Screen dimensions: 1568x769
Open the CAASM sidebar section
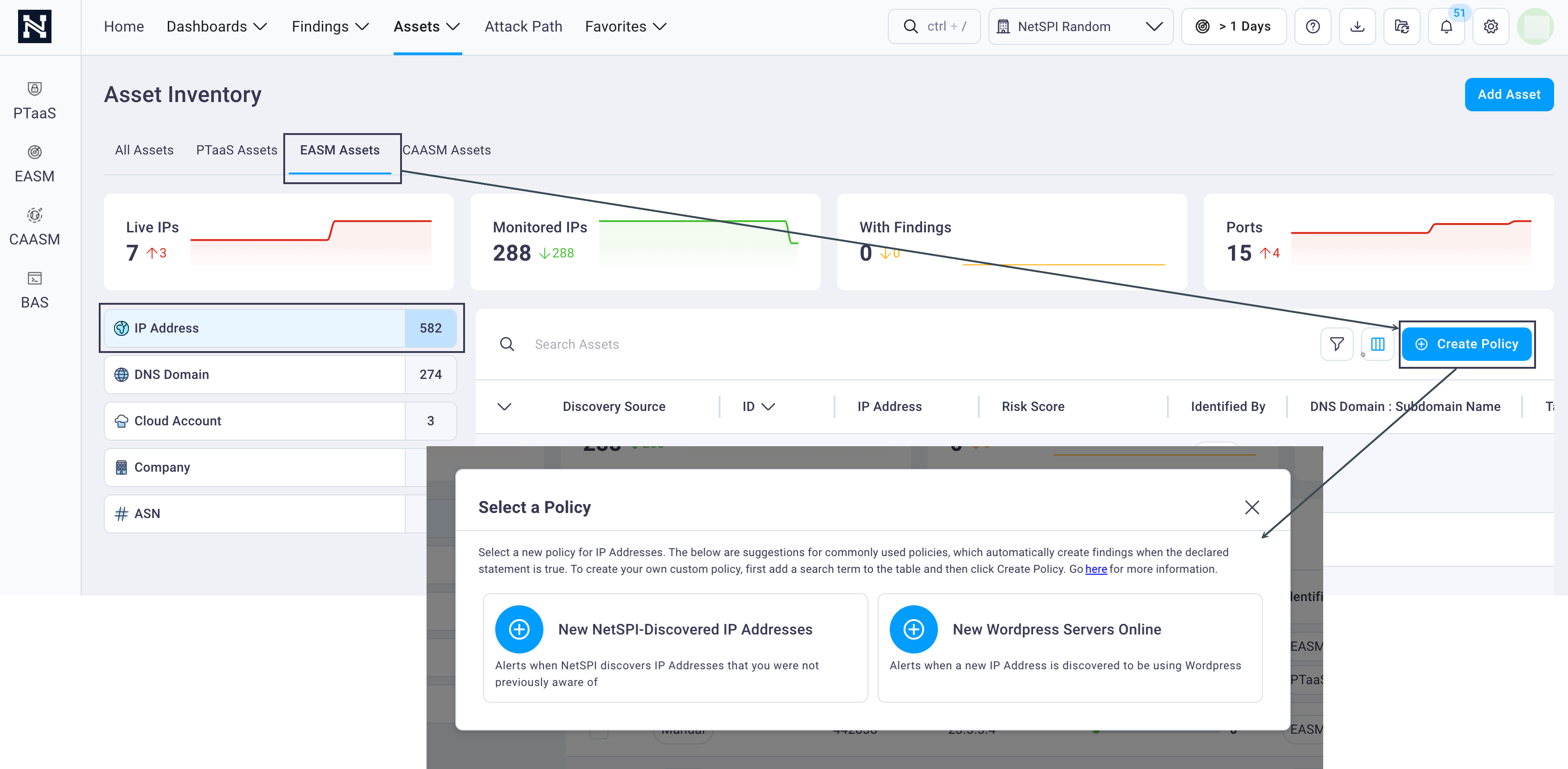pyautogui.click(x=34, y=228)
